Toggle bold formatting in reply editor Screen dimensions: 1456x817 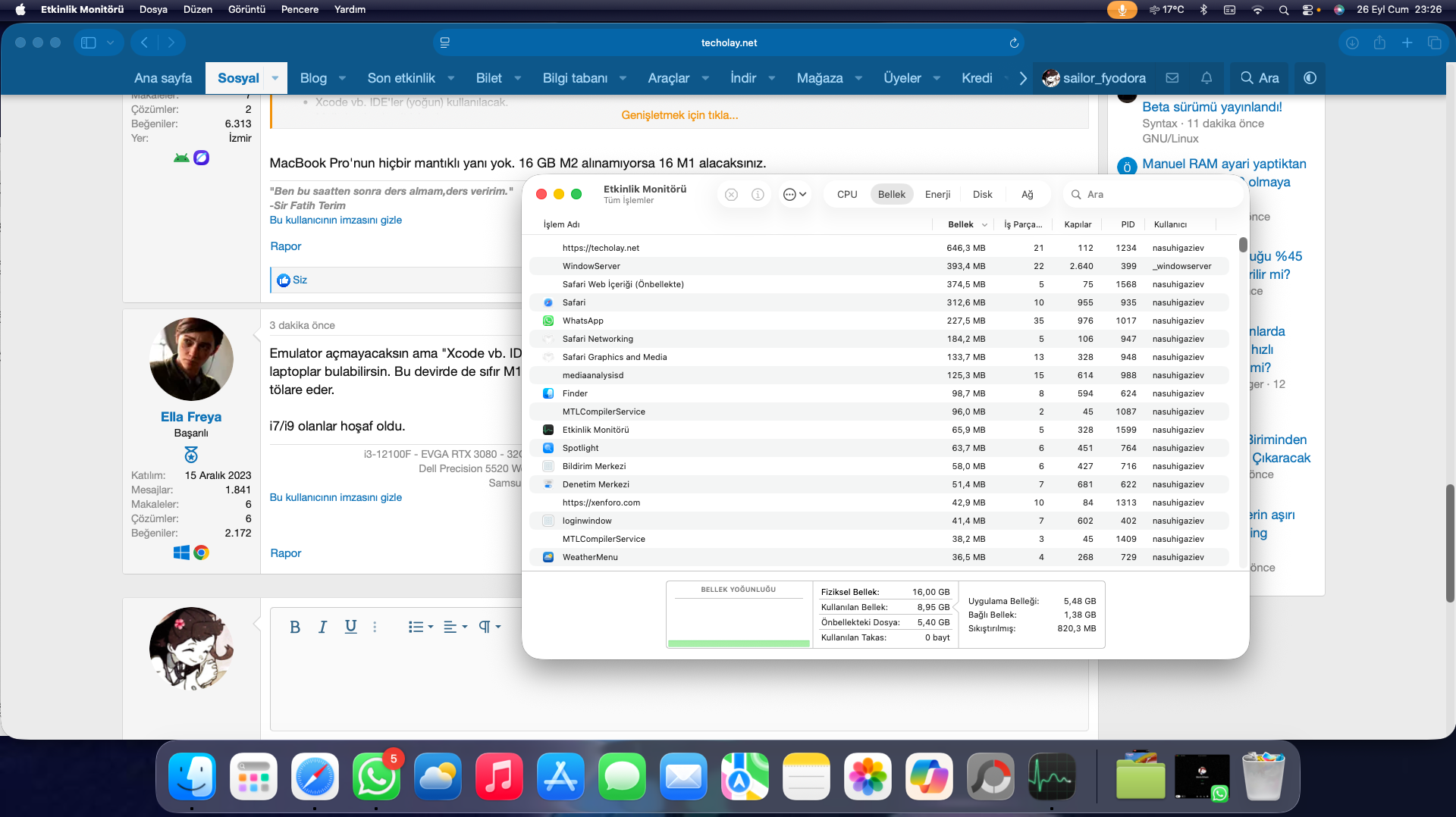coord(295,627)
